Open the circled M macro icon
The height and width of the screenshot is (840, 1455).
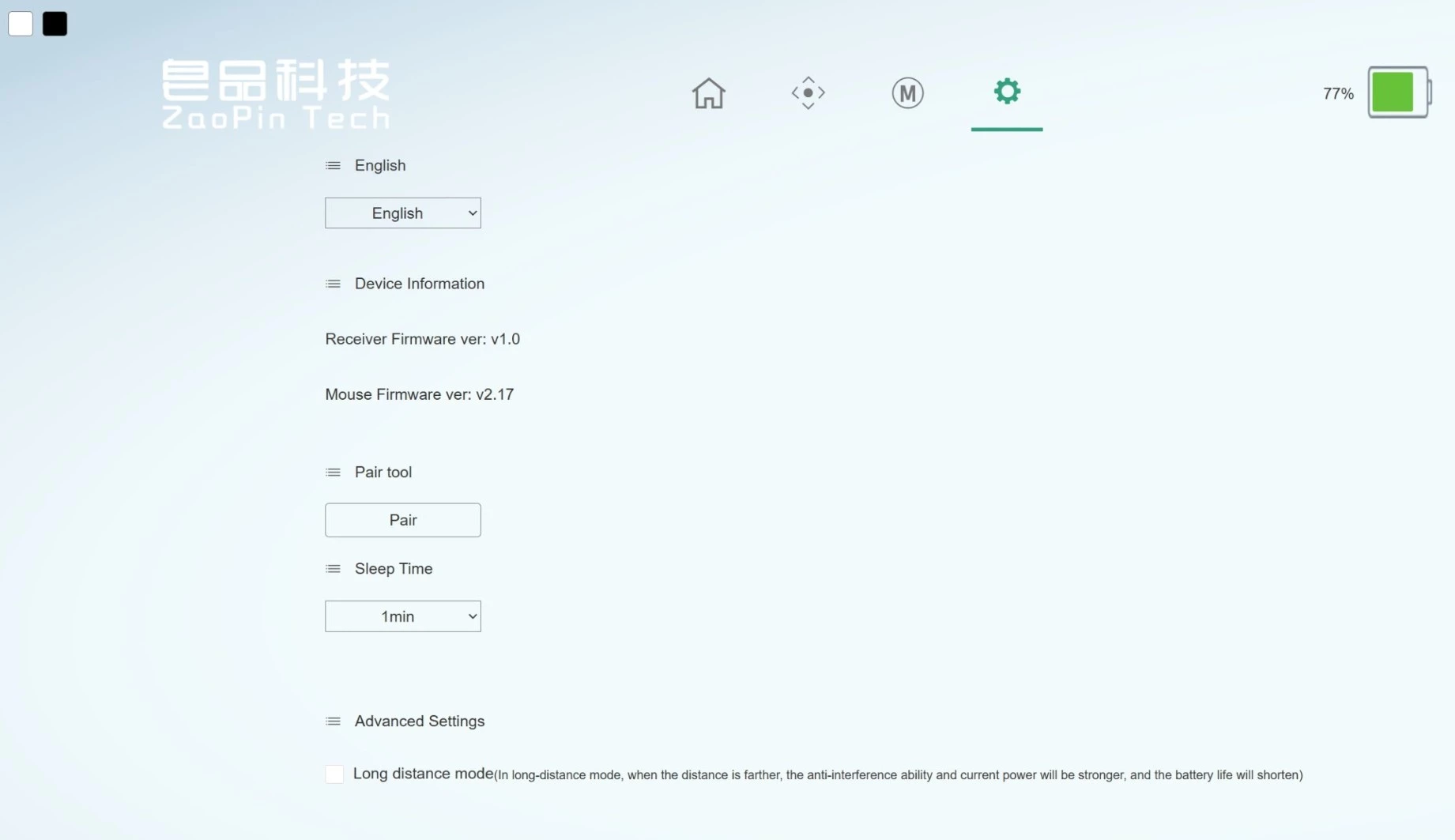tap(907, 93)
